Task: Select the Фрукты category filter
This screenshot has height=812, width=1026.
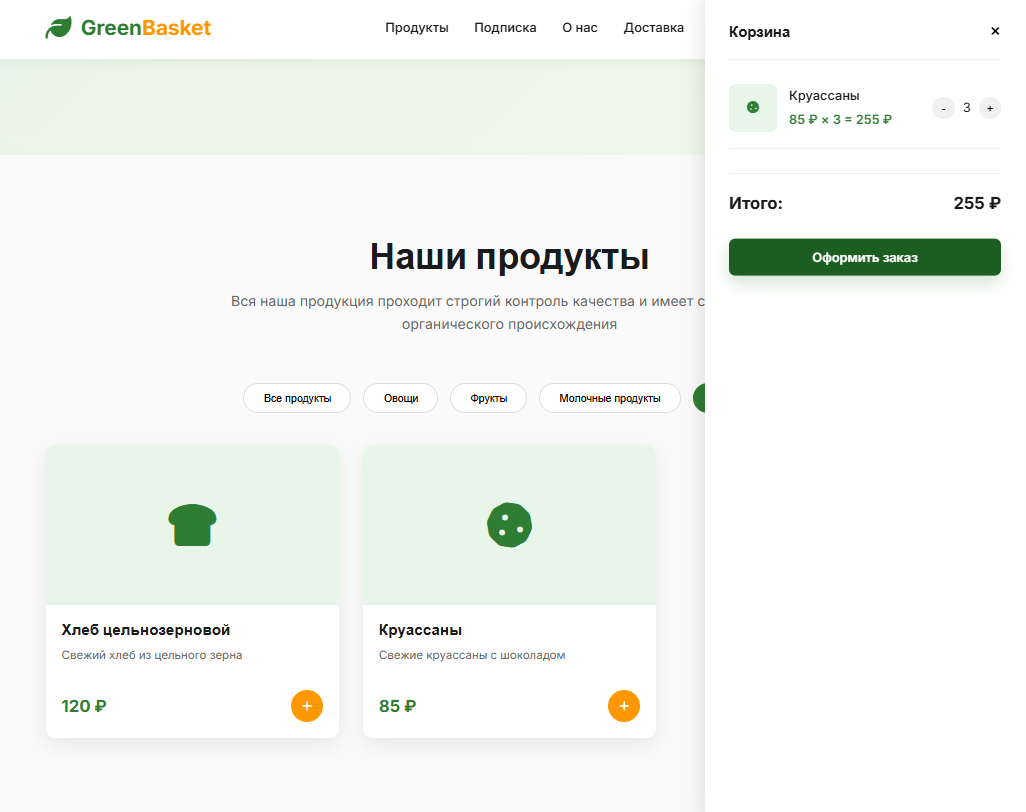Action: click(488, 398)
